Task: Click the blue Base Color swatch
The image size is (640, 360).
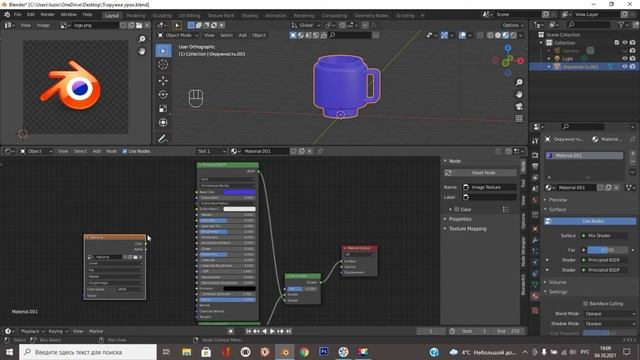Action: [x=240, y=192]
